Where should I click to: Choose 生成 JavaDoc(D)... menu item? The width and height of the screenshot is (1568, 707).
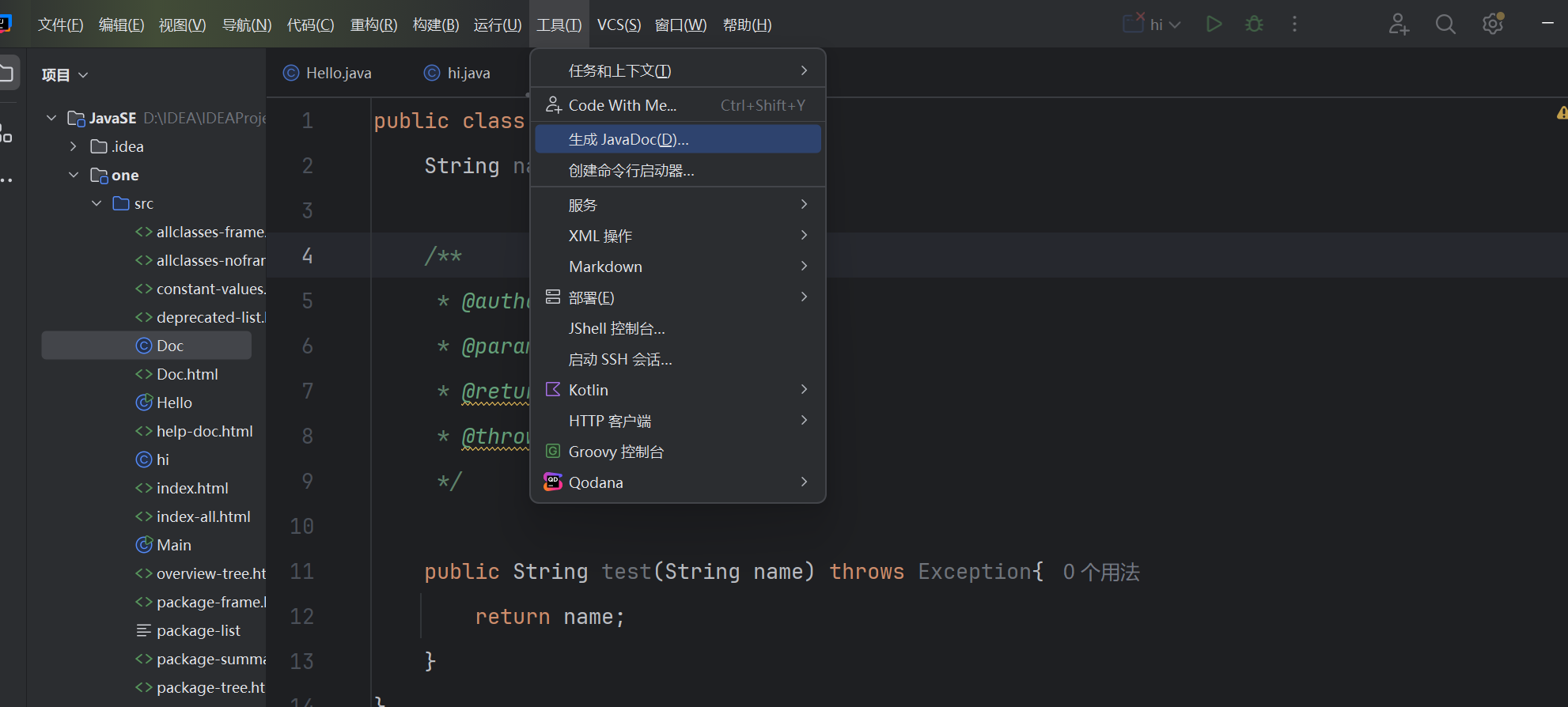(678, 139)
